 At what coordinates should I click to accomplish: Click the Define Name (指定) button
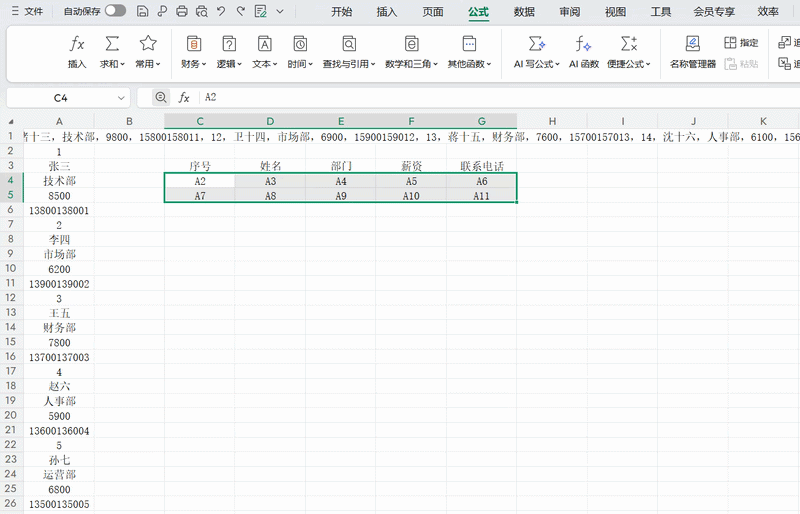point(741,43)
